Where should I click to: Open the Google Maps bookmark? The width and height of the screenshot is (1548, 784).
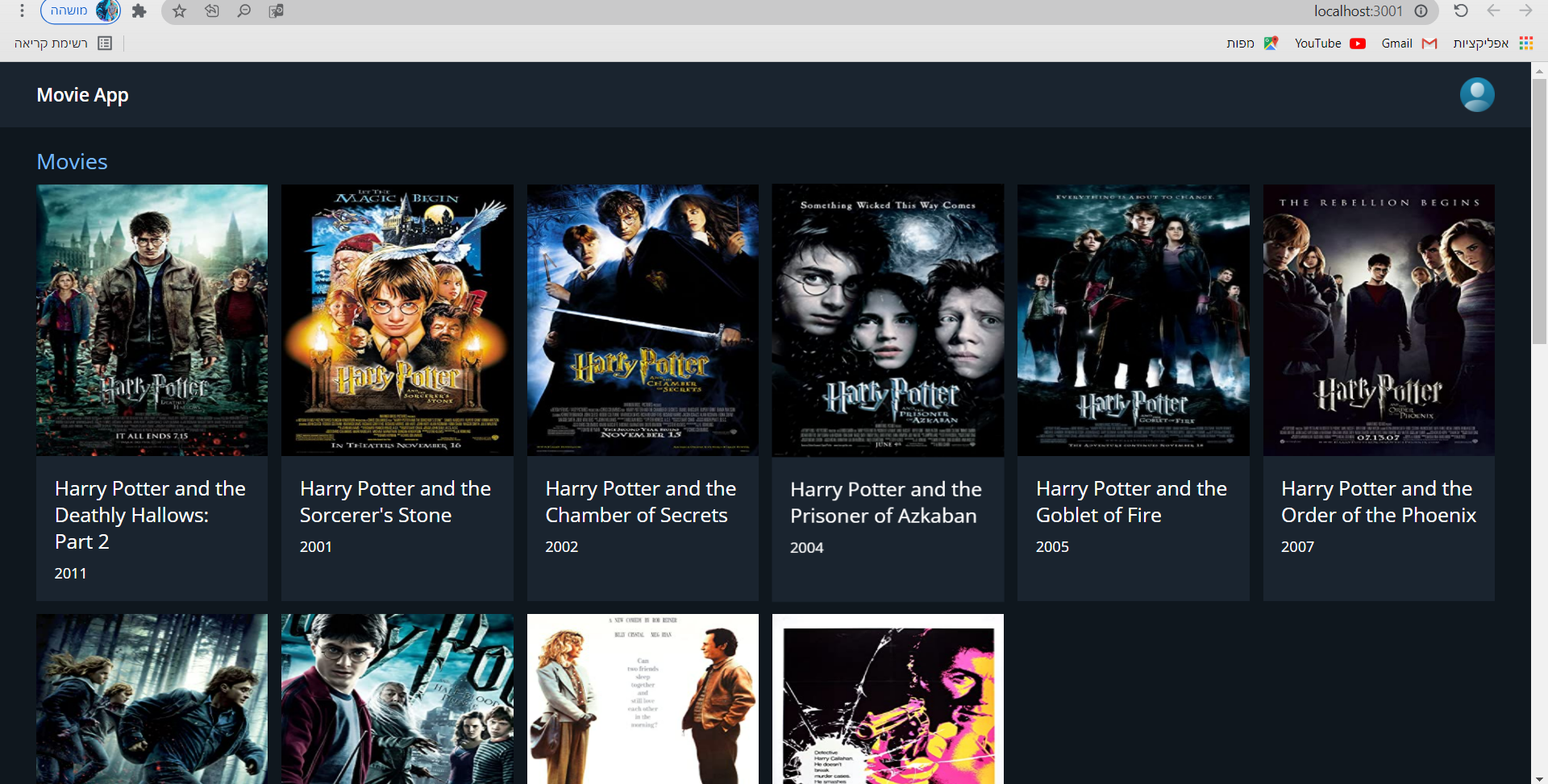(1251, 44)
